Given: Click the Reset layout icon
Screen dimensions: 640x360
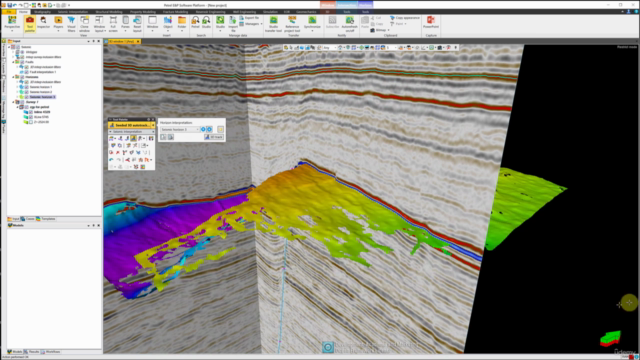Looking at the screenshot, I should click(137, 24).
